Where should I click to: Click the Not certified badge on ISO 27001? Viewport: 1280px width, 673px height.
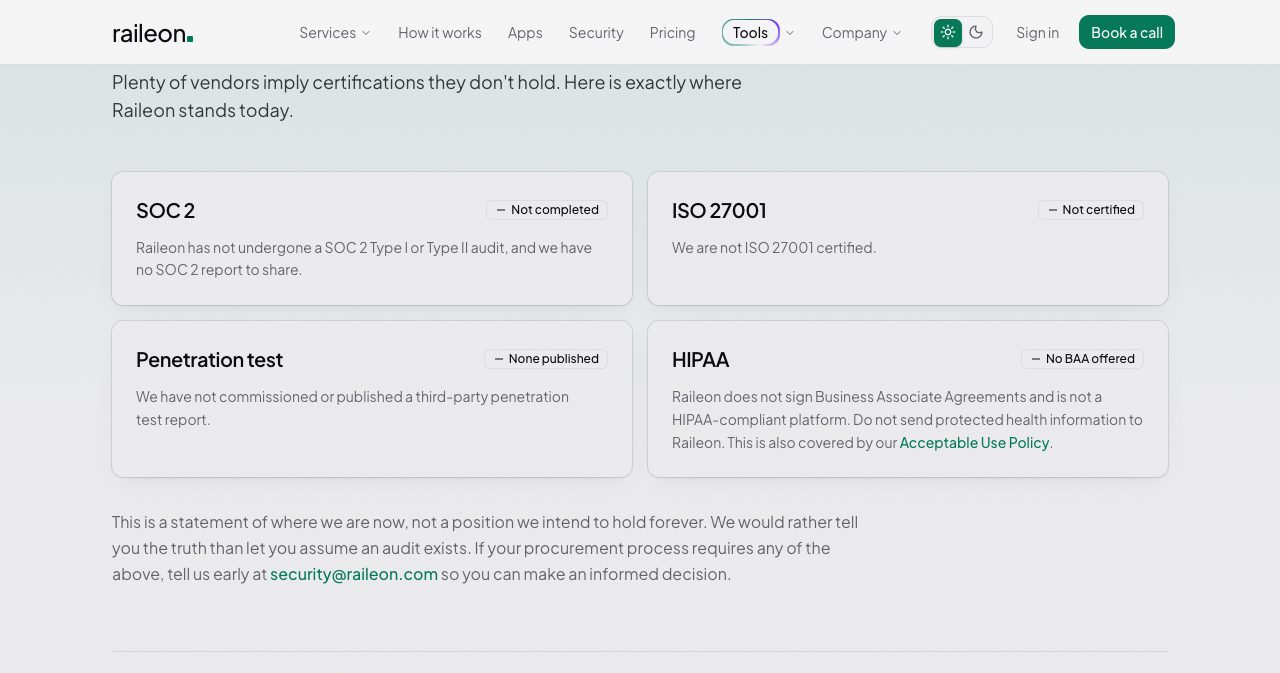pos(1091,210)
